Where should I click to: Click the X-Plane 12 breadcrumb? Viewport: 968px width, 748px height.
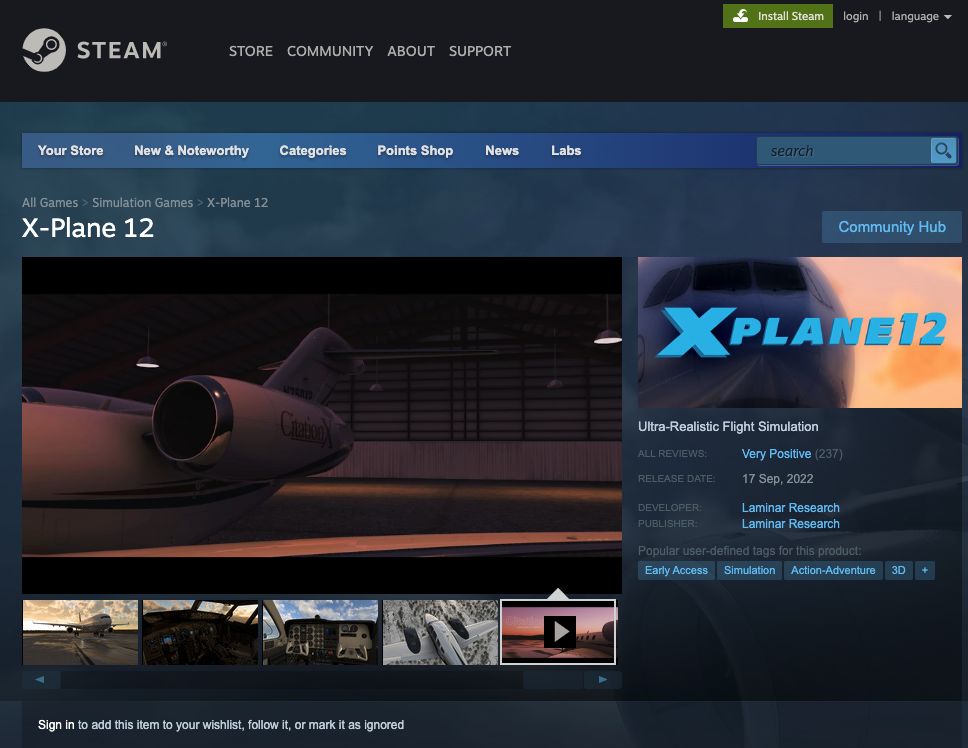click(238, 202)
